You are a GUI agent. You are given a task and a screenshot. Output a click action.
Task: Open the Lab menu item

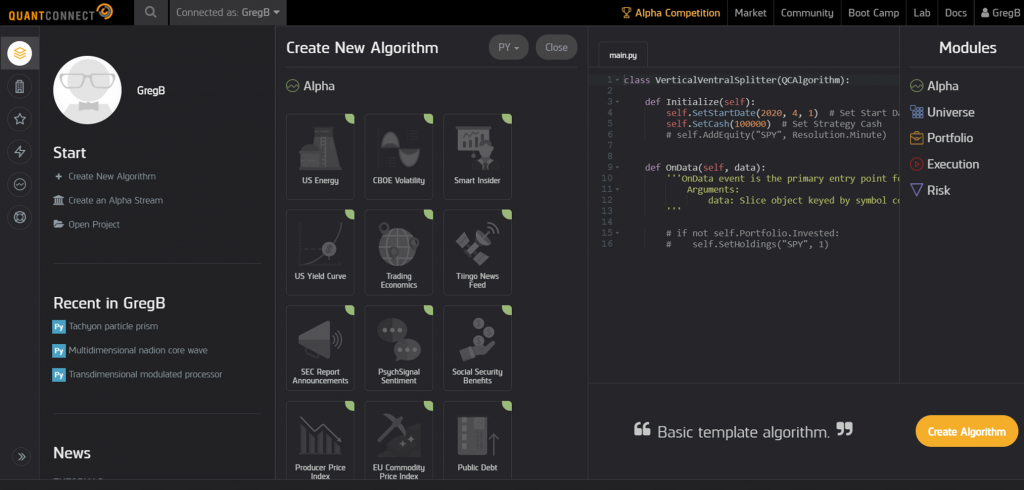(x=921, y=12)
